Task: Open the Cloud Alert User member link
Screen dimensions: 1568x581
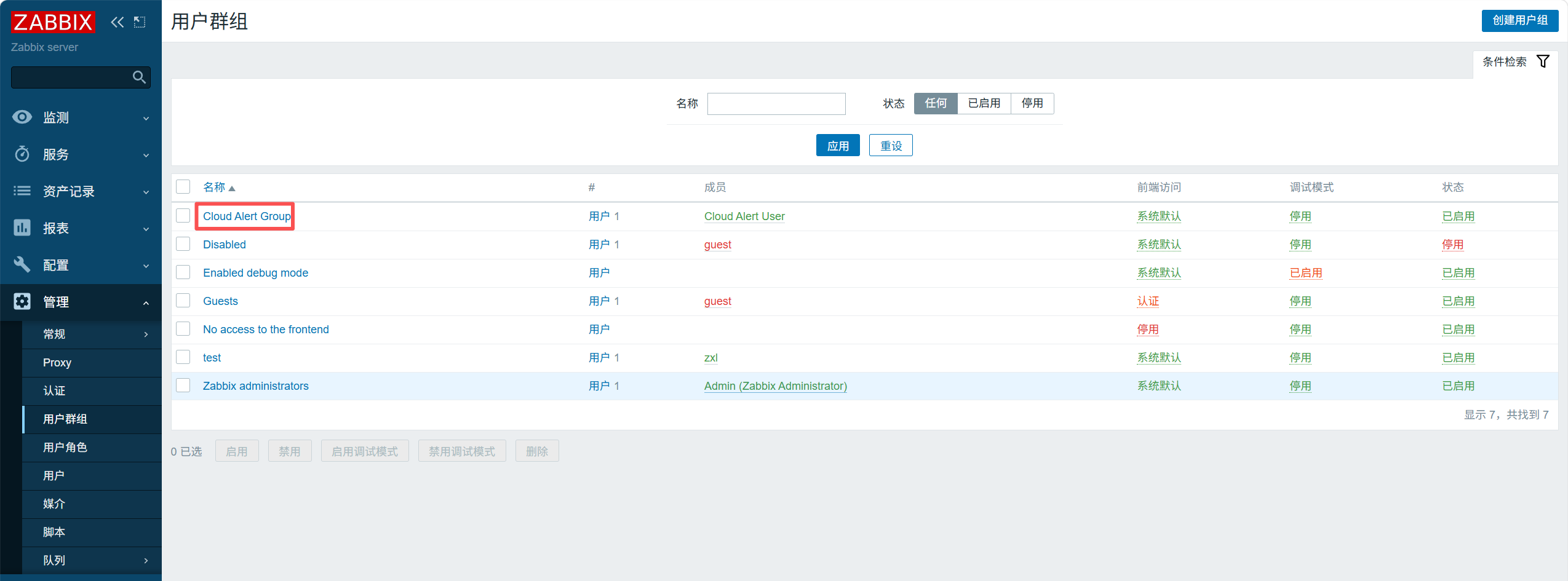Action: [744, 216]
